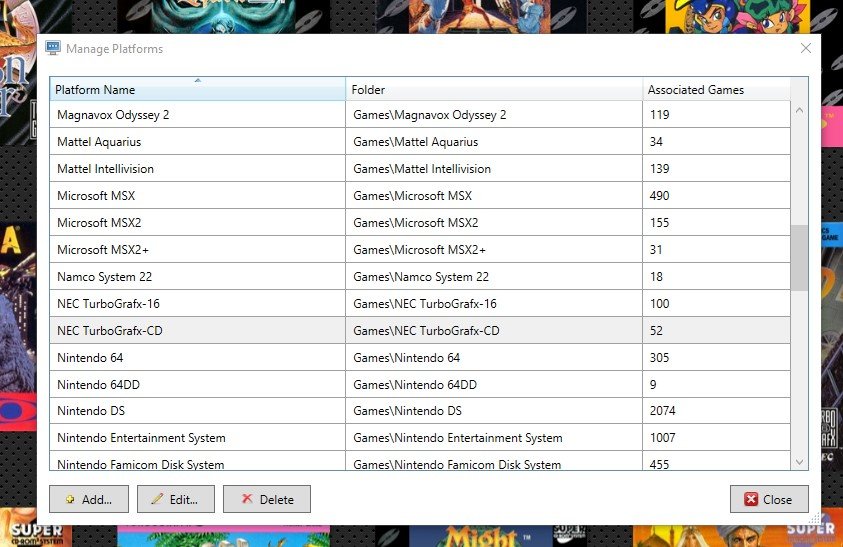Viewport: 843px width, 547px height.
Task: Click the Add platform button
Action: pos(89,499)
